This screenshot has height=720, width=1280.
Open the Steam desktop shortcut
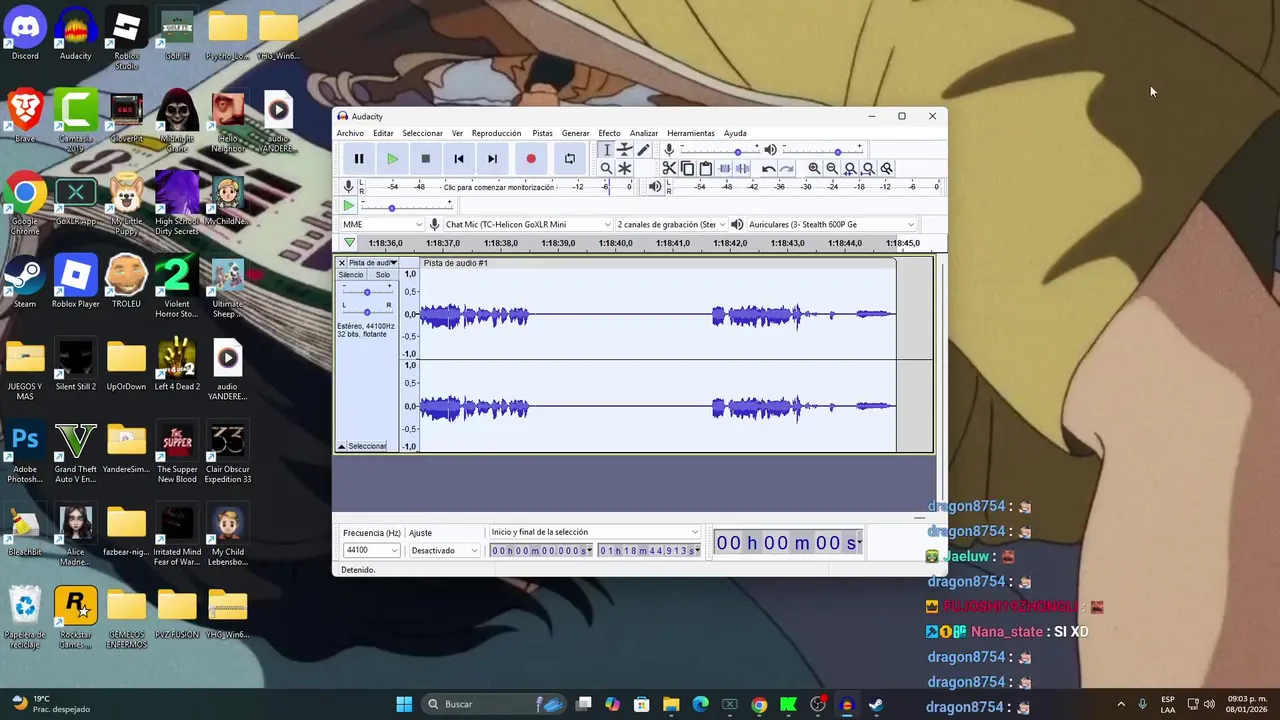click(25, 282)
